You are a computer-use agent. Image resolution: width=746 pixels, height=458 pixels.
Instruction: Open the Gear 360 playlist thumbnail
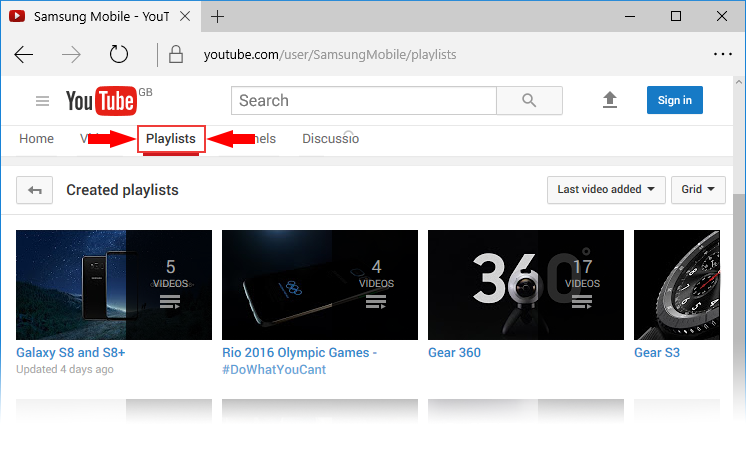point(526,285)
